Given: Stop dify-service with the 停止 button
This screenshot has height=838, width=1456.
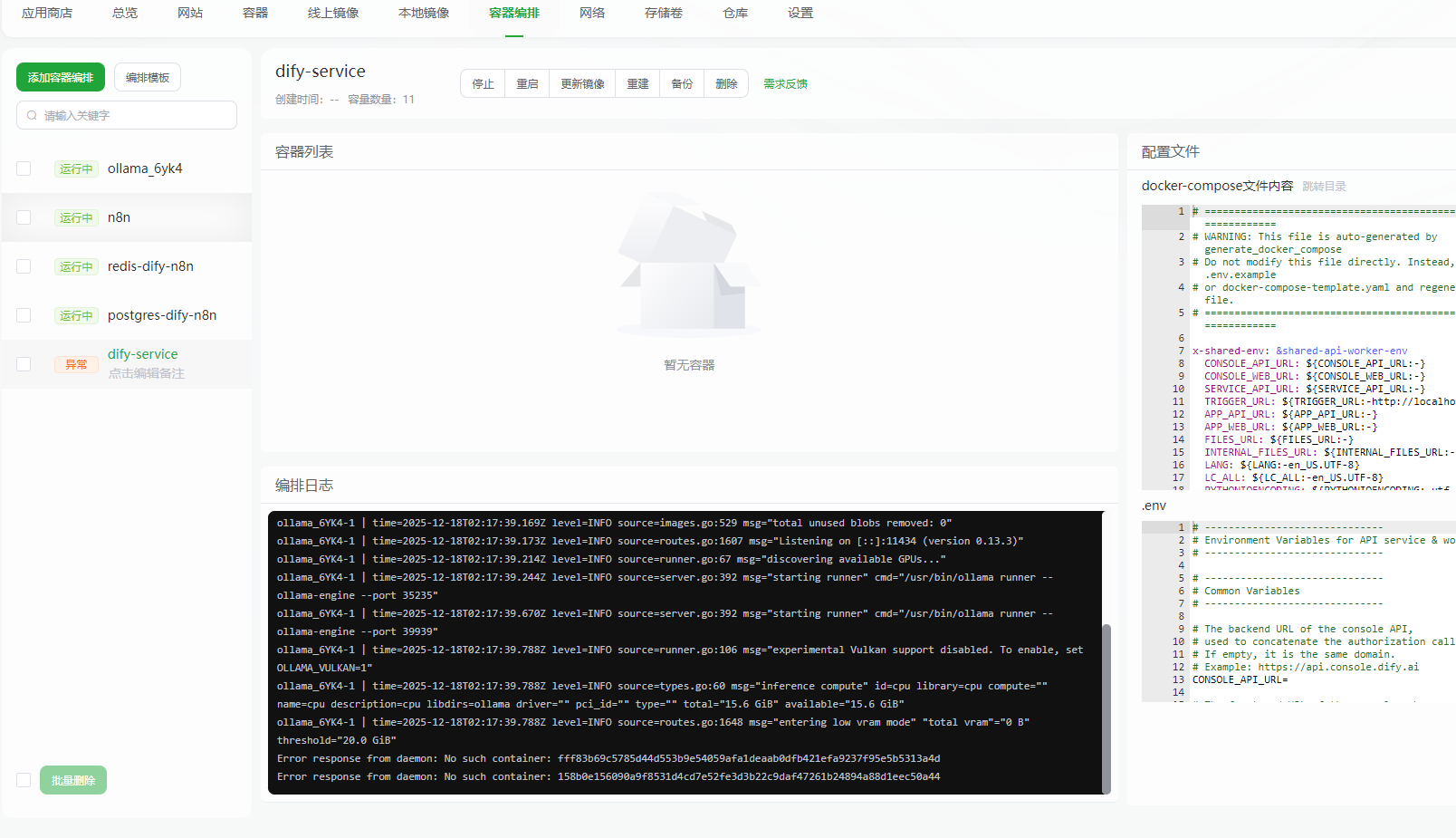Looking at the screenshot, I should [x=483, y=82].
